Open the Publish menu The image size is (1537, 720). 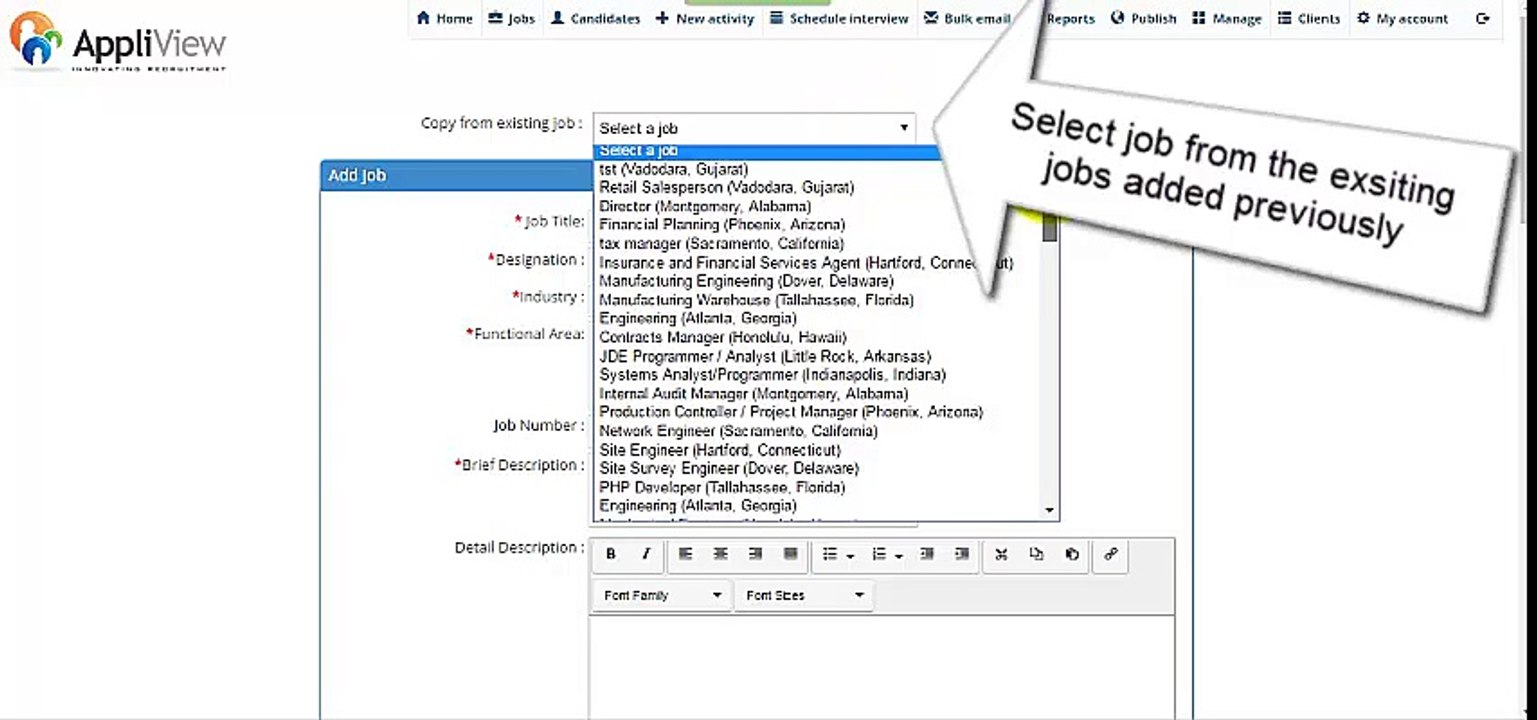[x=1143, y=18]
